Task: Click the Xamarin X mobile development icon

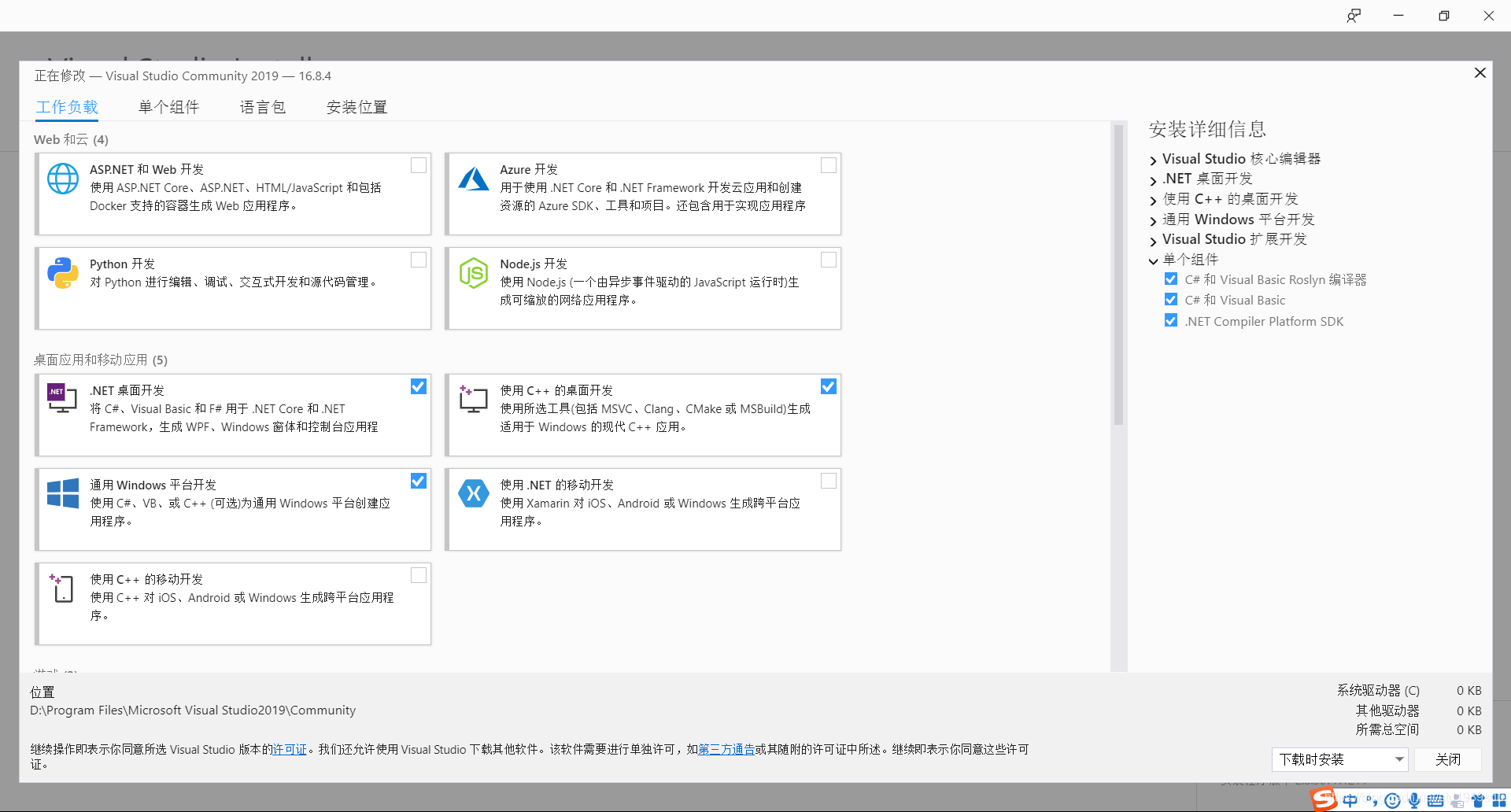Action: click(474, 493)
